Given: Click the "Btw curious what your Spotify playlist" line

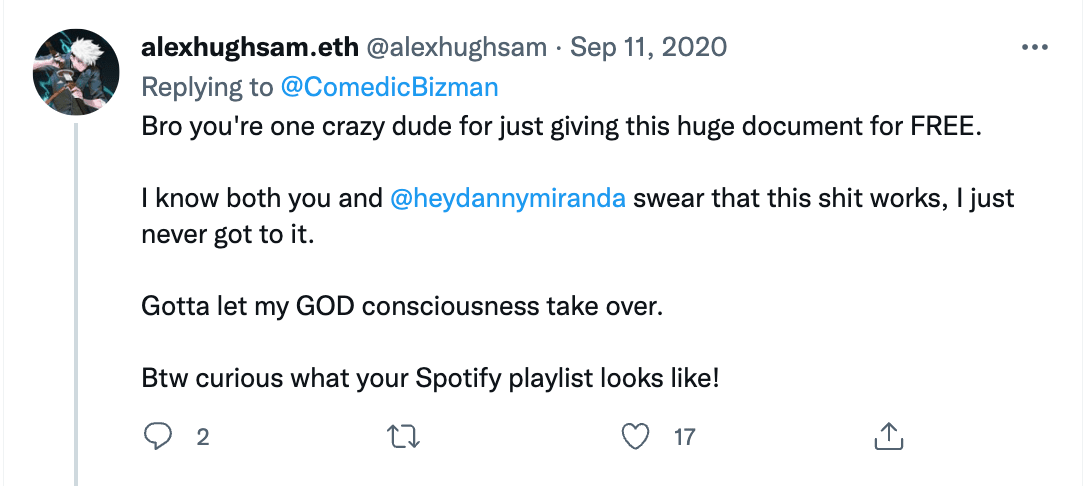Looking at the screenshot, I should point(430,379).
